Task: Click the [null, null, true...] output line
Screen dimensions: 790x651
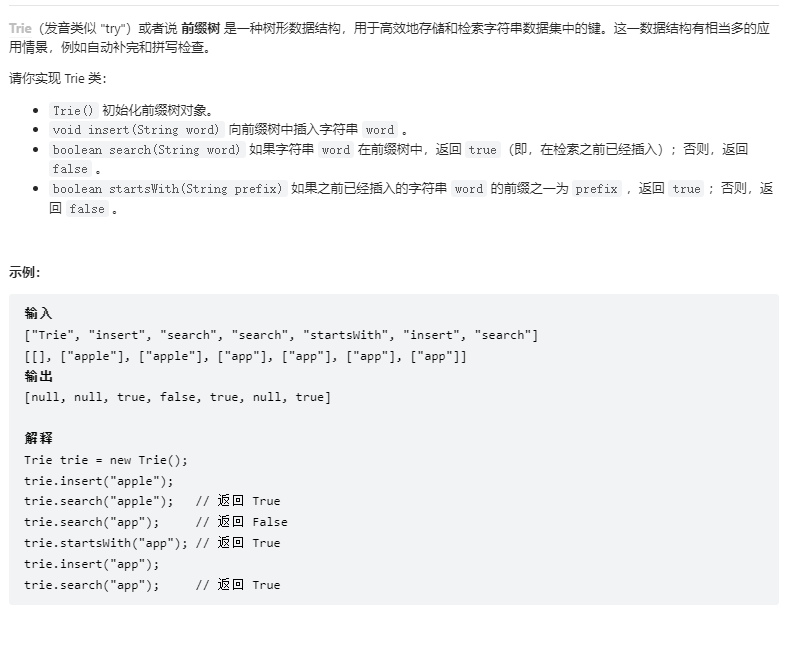Action: tap(177, 397)
